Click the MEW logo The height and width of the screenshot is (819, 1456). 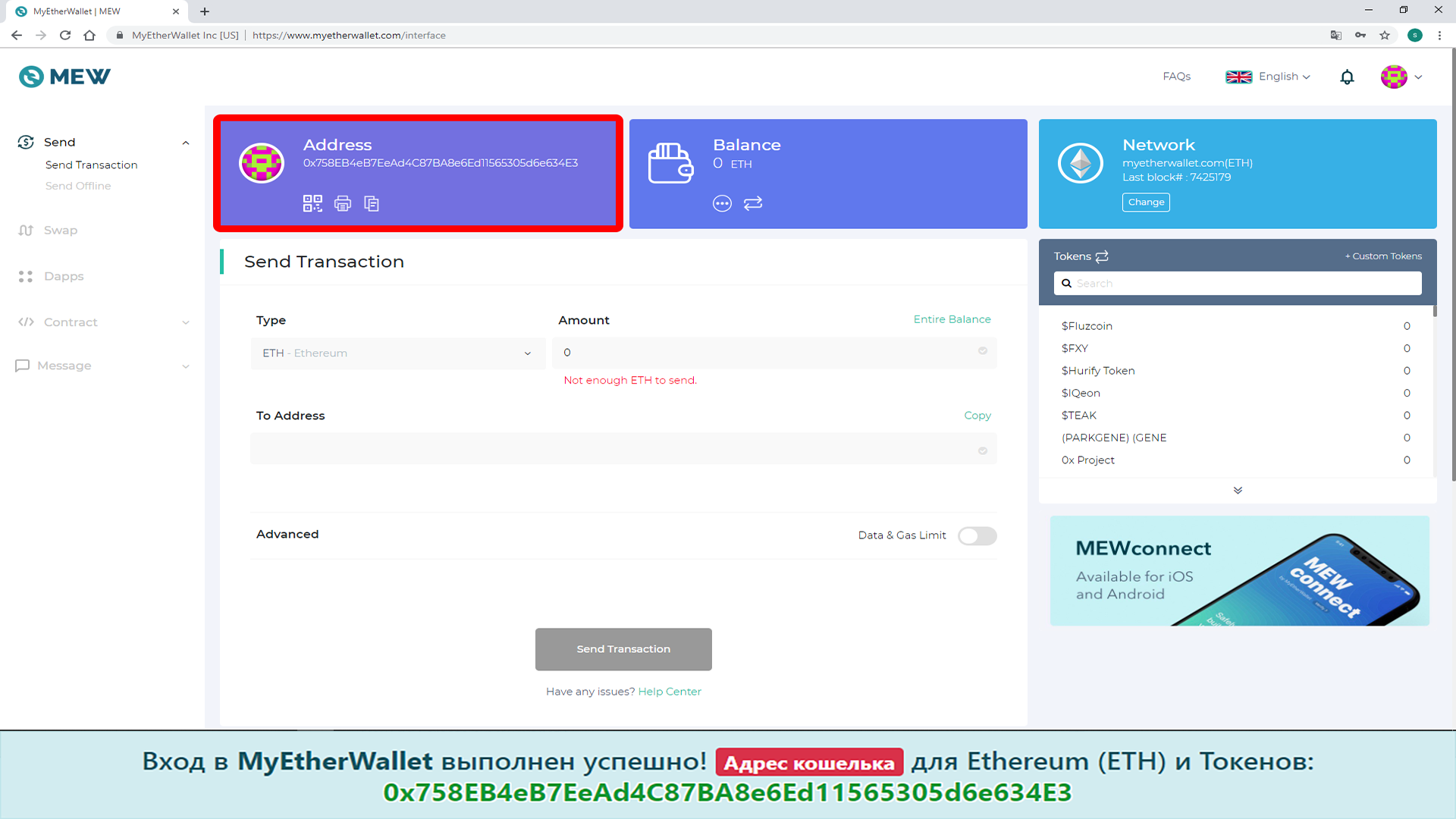click(x=64, y=77)
